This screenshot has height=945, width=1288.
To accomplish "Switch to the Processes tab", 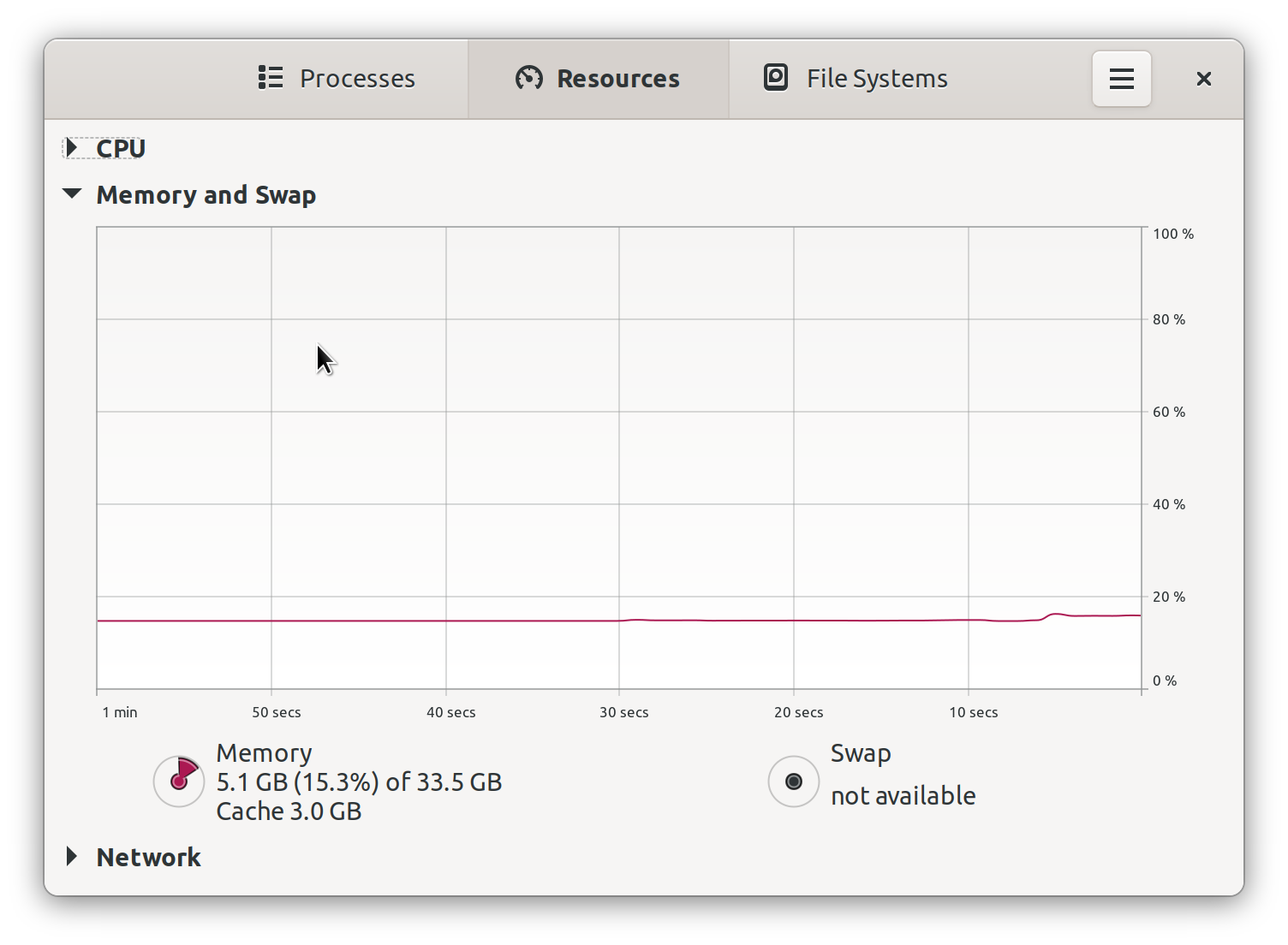I will tap(337, 79).
